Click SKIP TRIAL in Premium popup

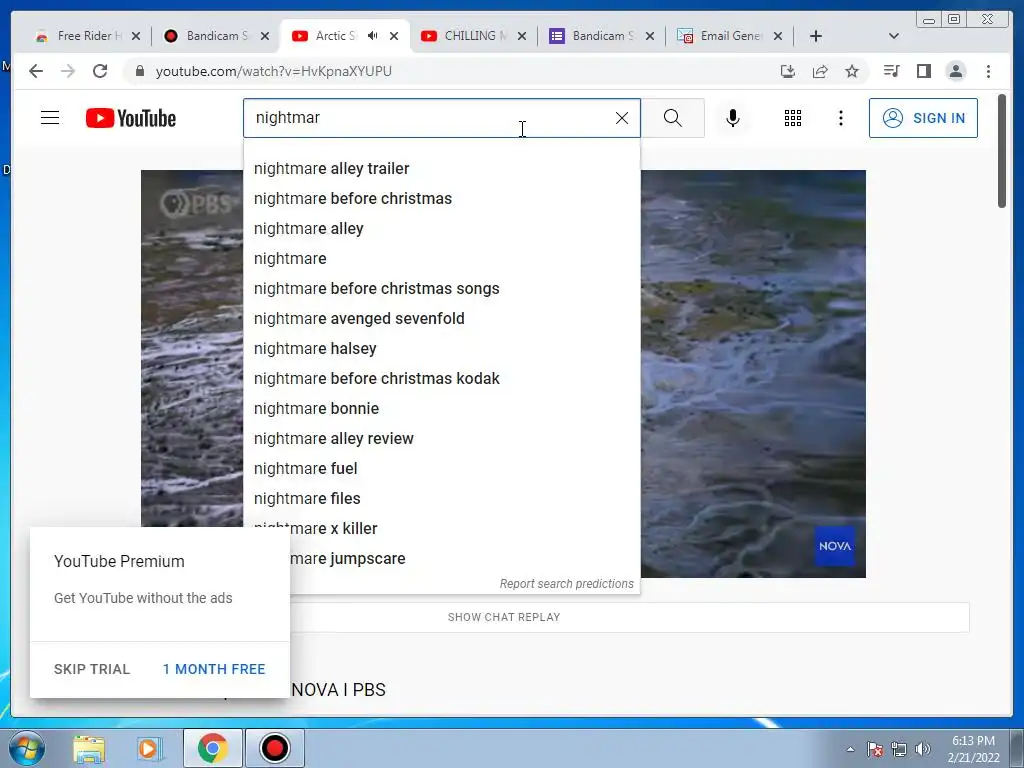pyautogui.click(x=92, y=669)
